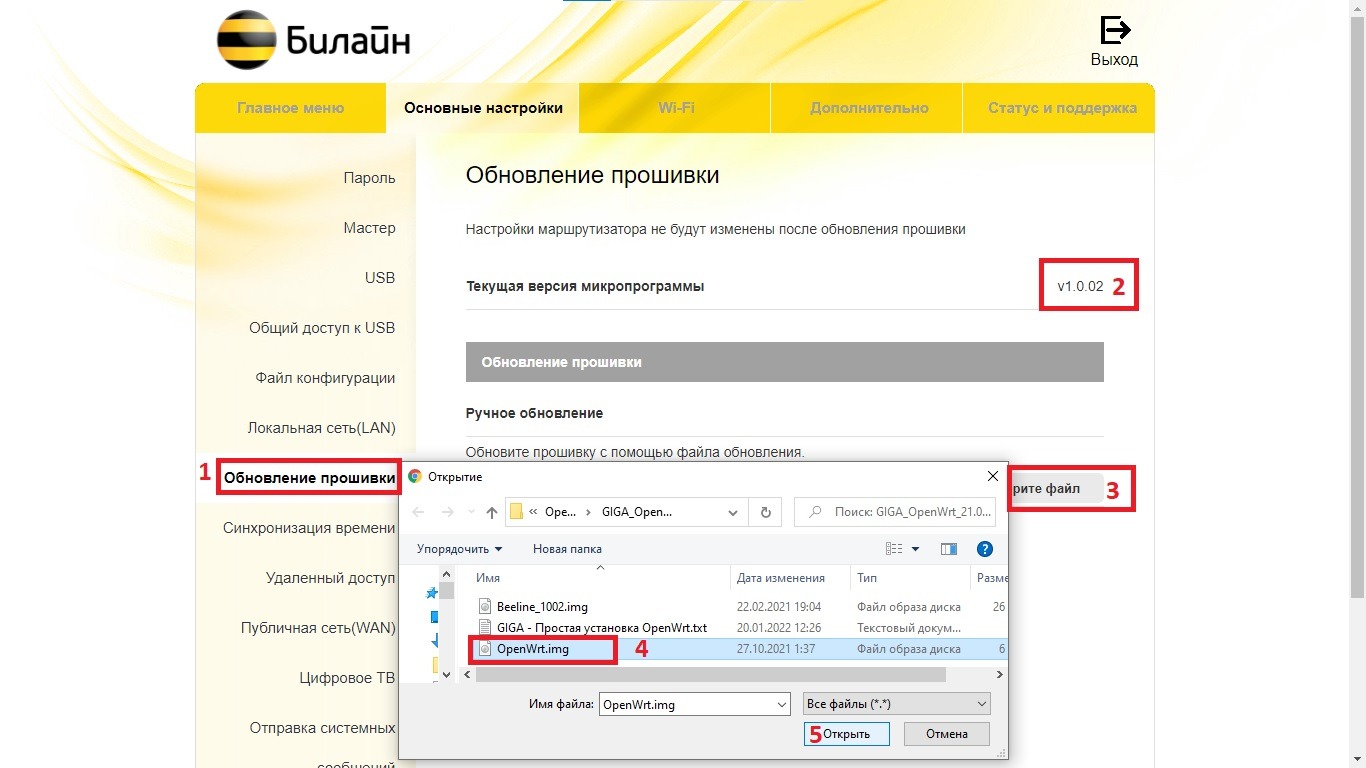
Task: Click the firmware version v1.0.02 value
Action: pyautogui.click(x=1080, y=286)
